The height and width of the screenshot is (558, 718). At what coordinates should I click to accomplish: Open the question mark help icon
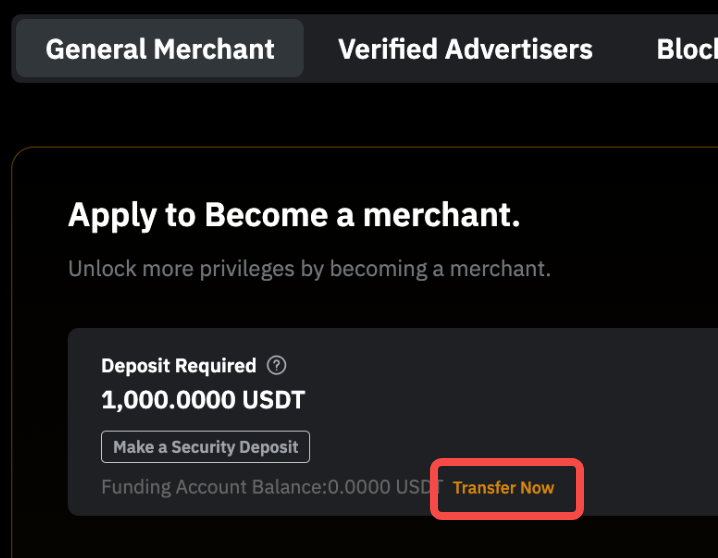coord(277,366)
